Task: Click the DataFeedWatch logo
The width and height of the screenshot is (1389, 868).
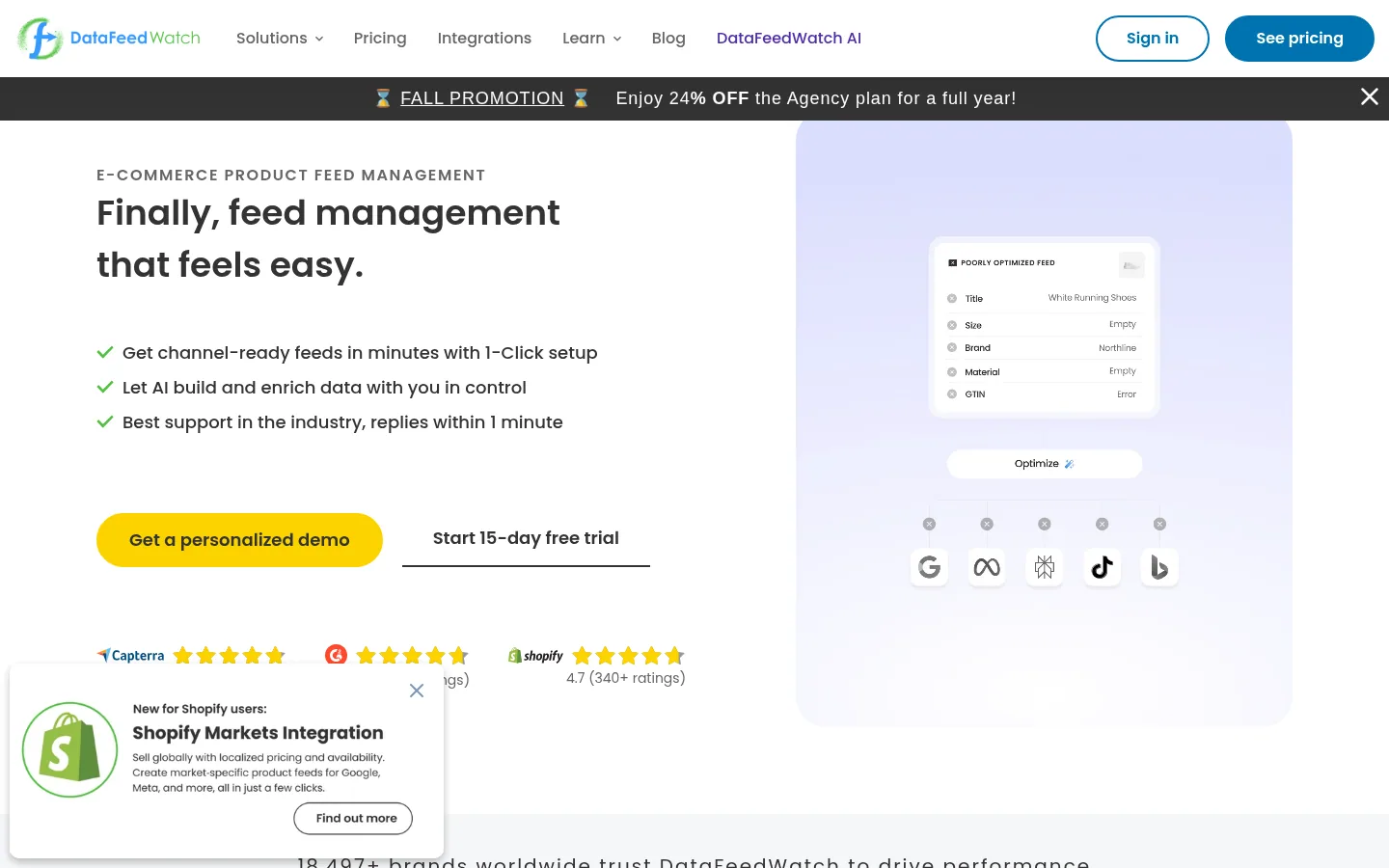Action: point(109,39)
